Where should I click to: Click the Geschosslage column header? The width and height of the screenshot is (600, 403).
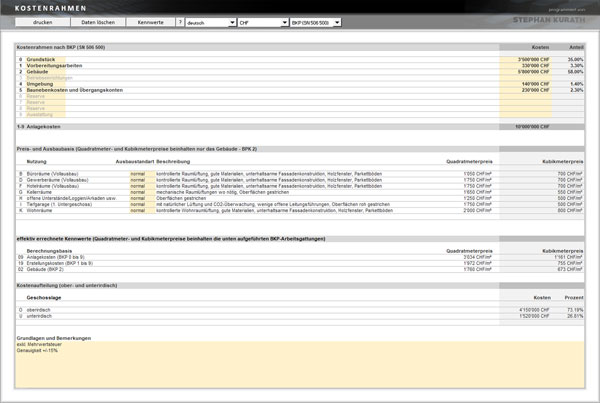44,297
